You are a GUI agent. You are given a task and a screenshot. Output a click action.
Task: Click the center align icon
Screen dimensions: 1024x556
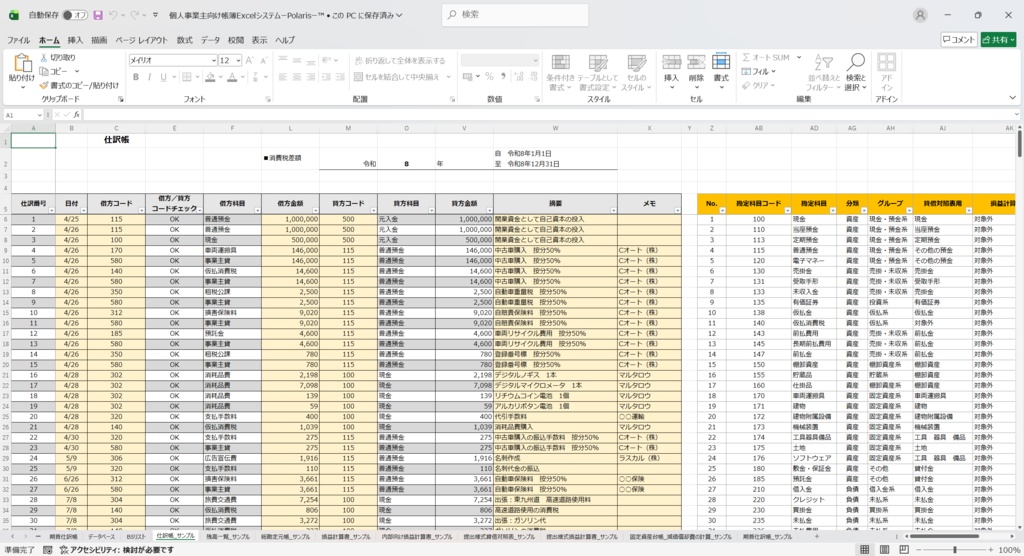point(297,77)
